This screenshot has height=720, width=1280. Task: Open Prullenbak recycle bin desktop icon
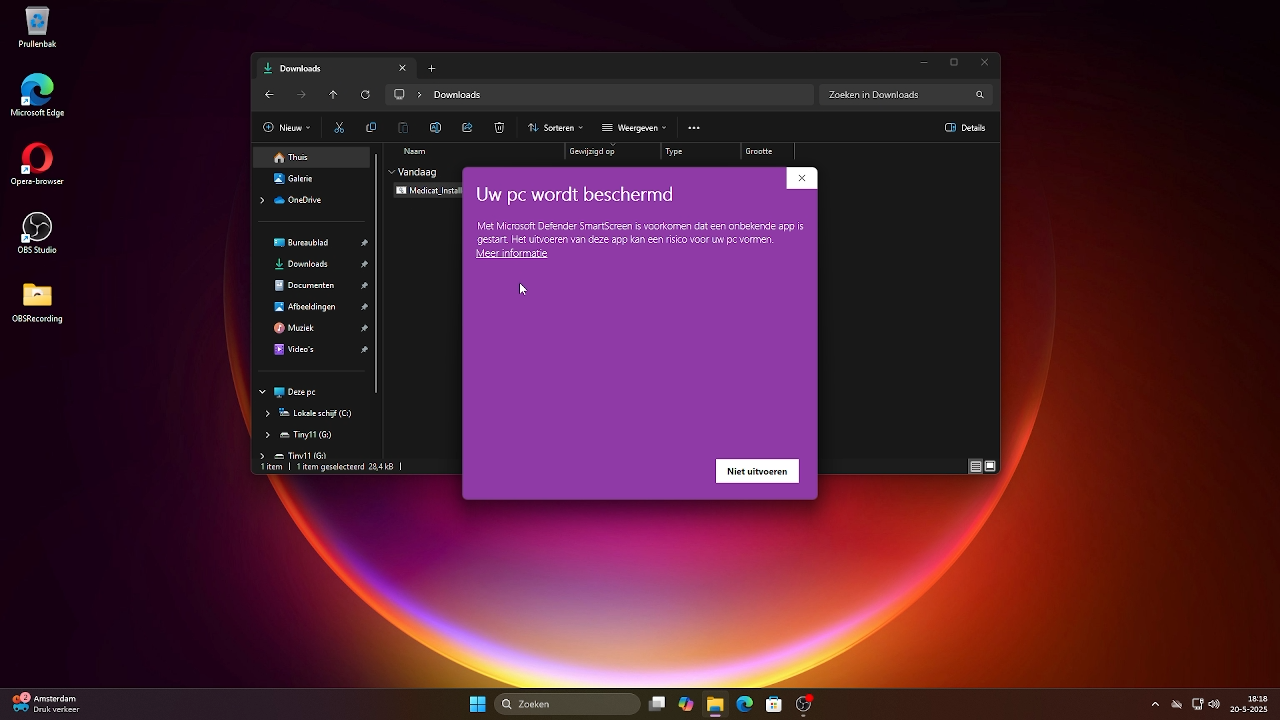tap(37, 28)
